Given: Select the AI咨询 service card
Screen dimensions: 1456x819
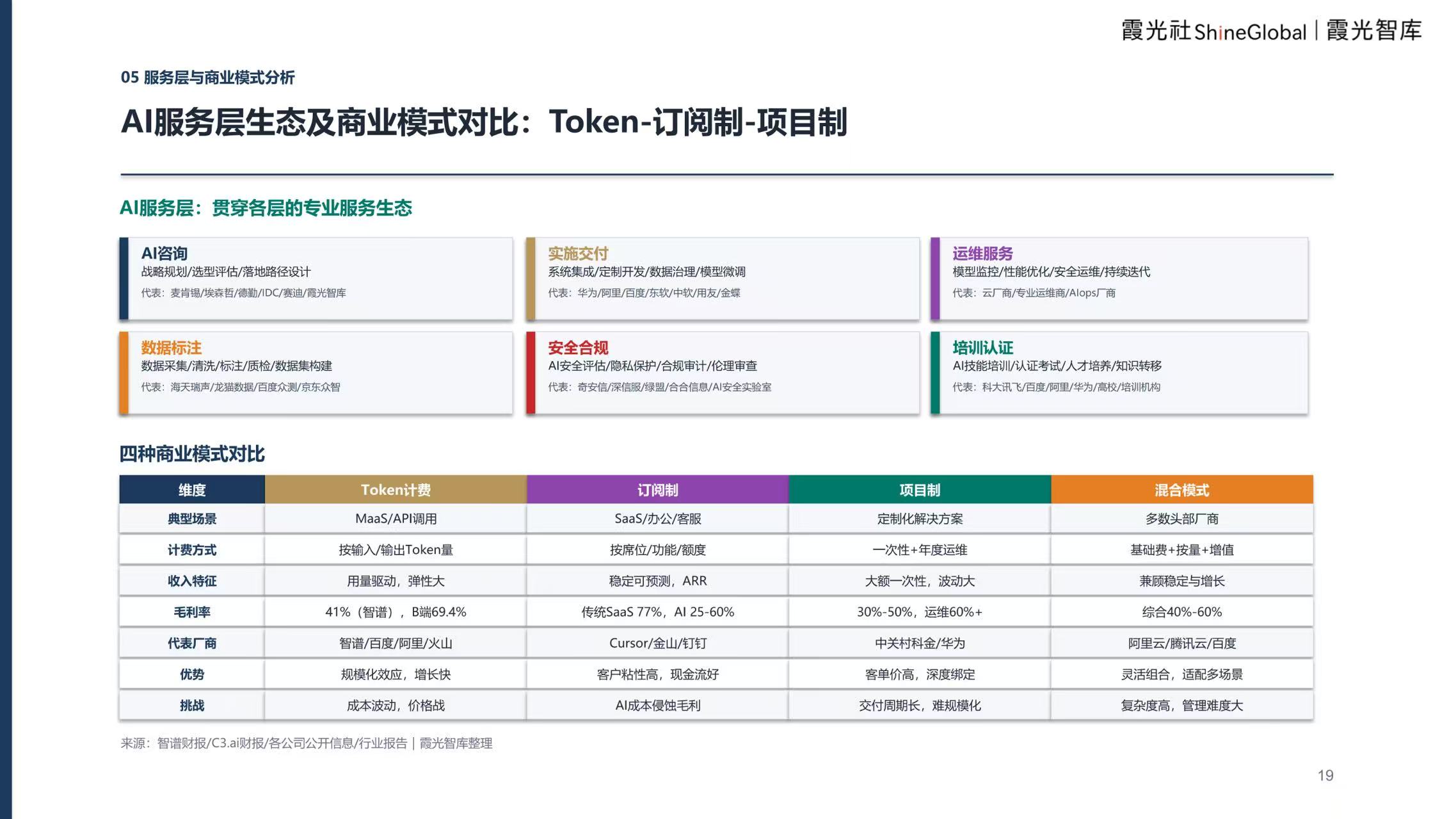Looking at the screenshot, I should click(x=316, y=279).
